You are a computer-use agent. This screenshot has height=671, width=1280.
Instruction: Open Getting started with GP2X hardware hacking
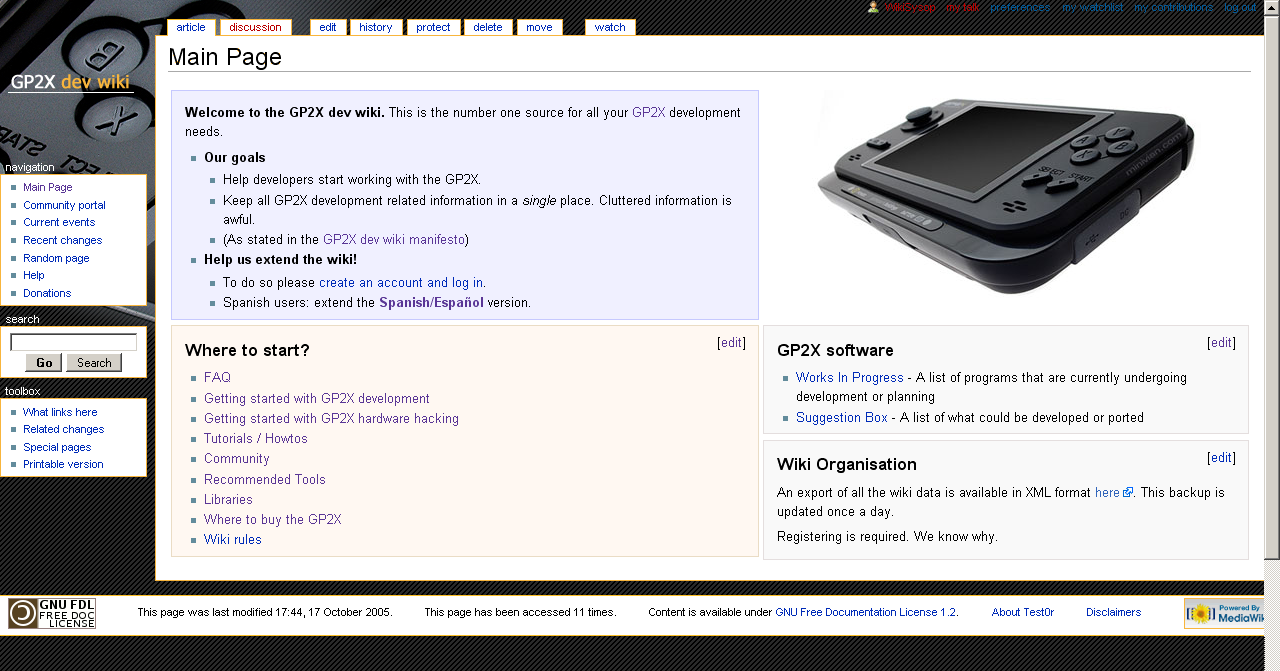[x=331, y=419]
